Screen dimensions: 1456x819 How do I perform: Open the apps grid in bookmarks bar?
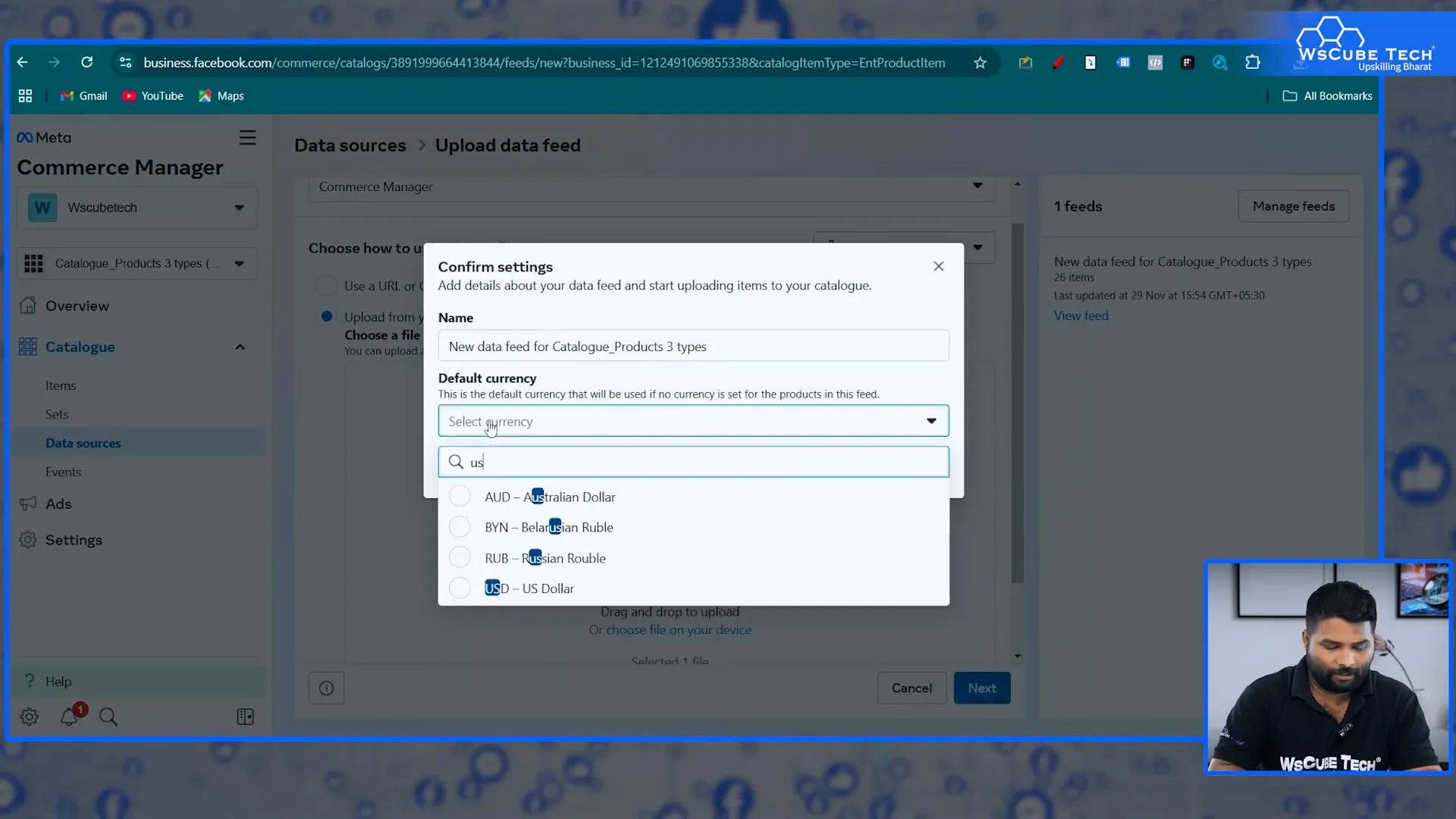click(25, 96)
